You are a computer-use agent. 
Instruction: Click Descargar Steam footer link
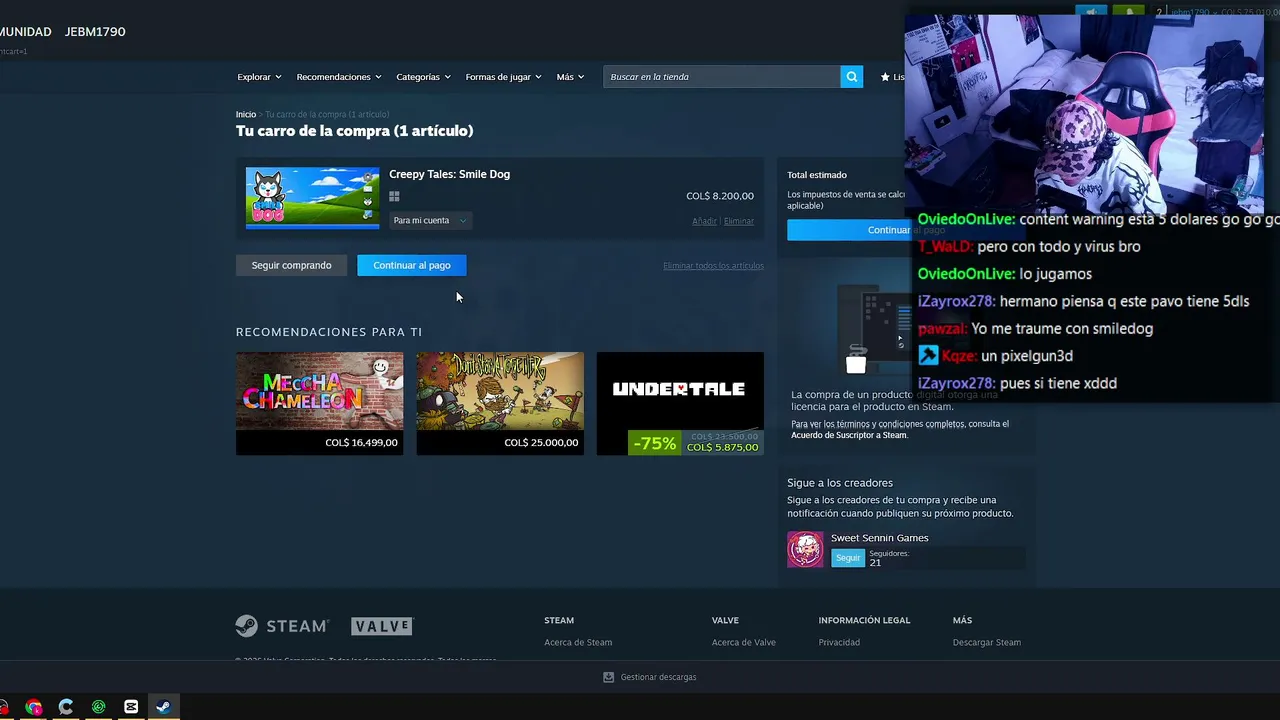pos(987,642)
